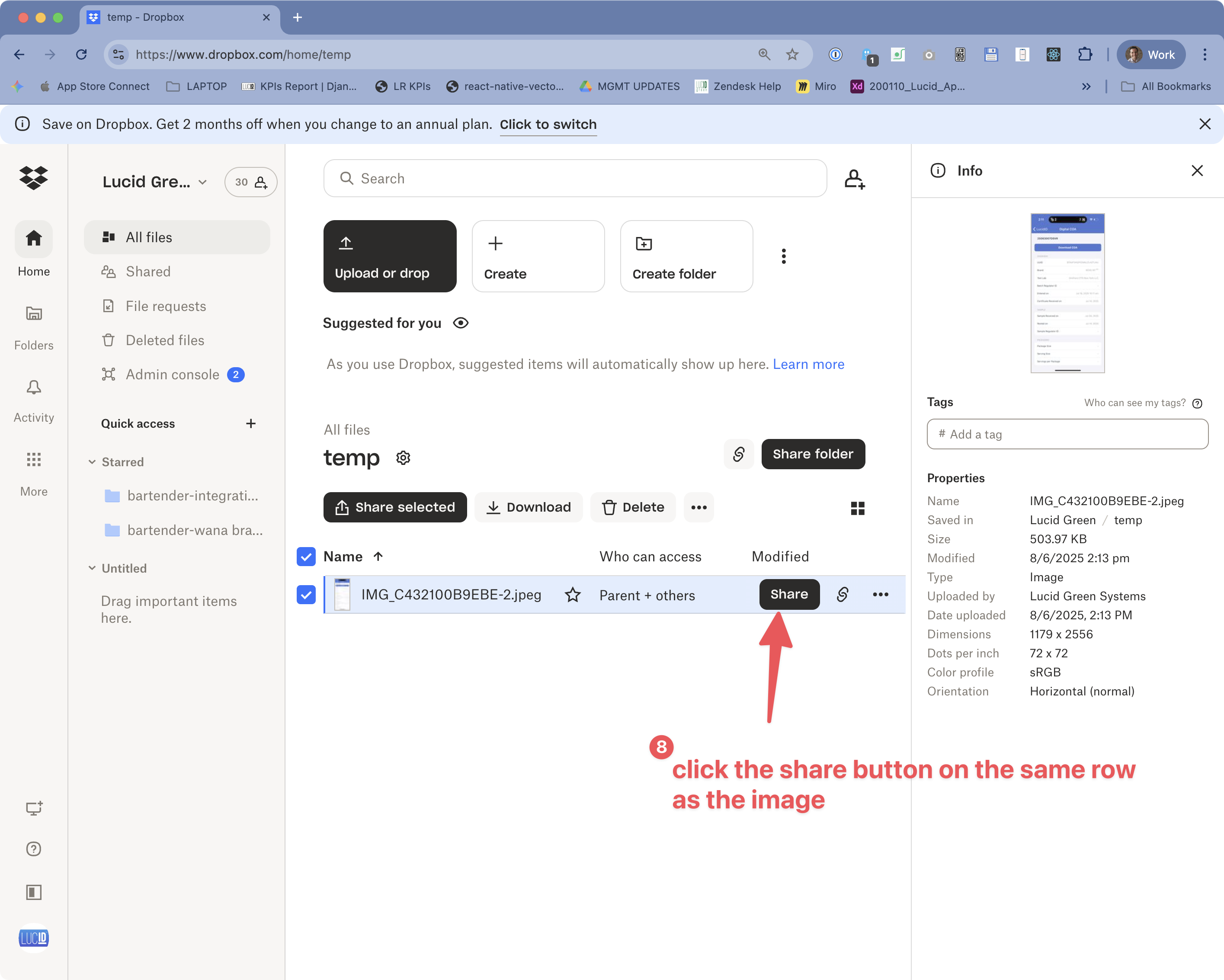Click the Share folder button
Screen dimensions: 1224x980
[x=813, y=454]
